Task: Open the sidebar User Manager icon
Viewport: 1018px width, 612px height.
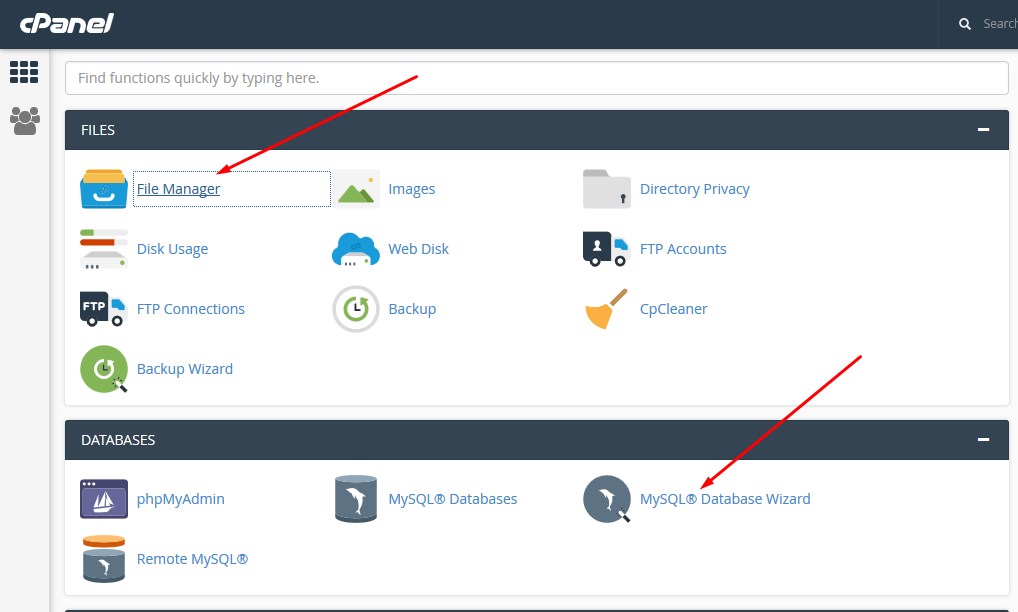Action: click(x=25, y=121)
